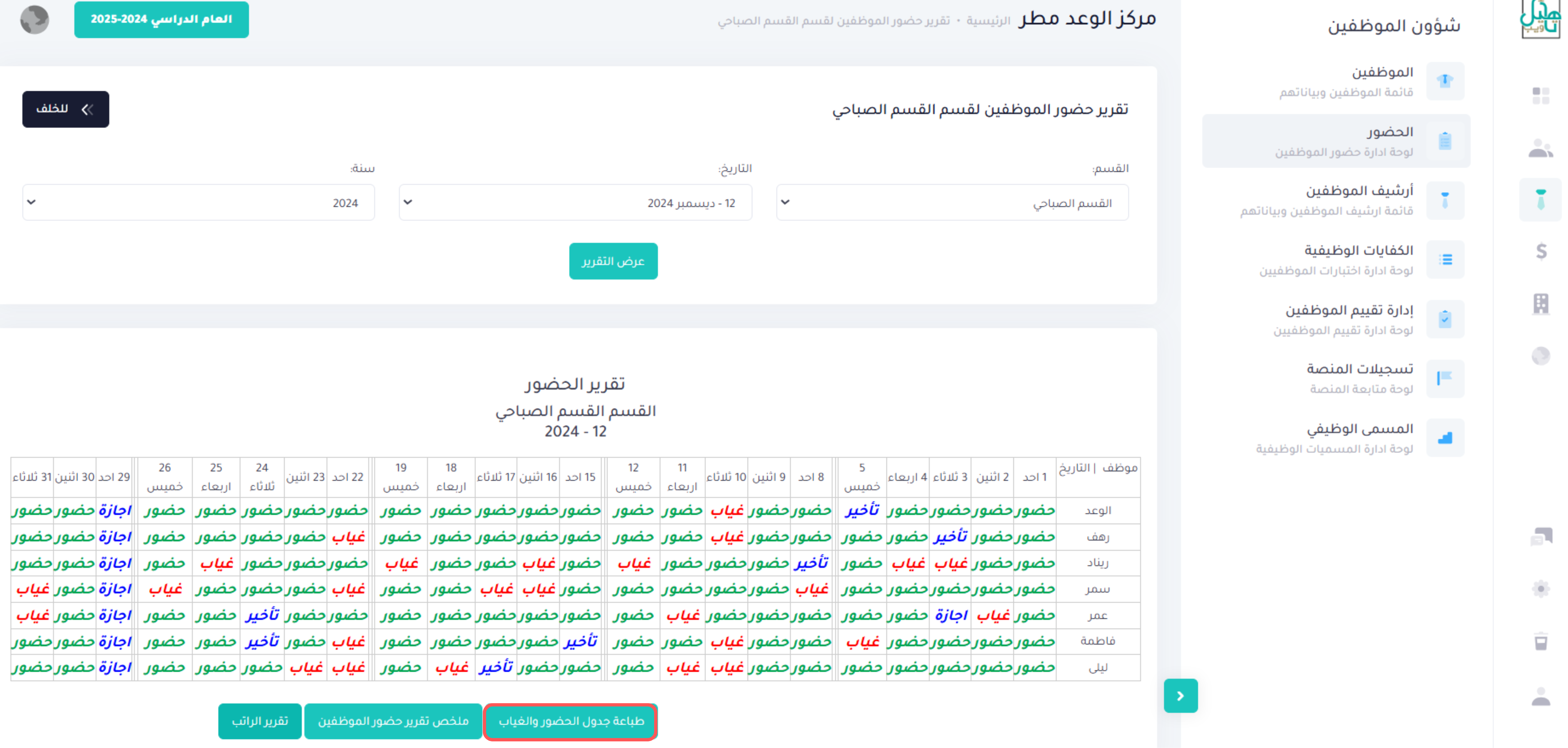Click the flag icon beside تسجيلات المنصة
Screen dimensions: 1568x748
[x=1445, y=378]
